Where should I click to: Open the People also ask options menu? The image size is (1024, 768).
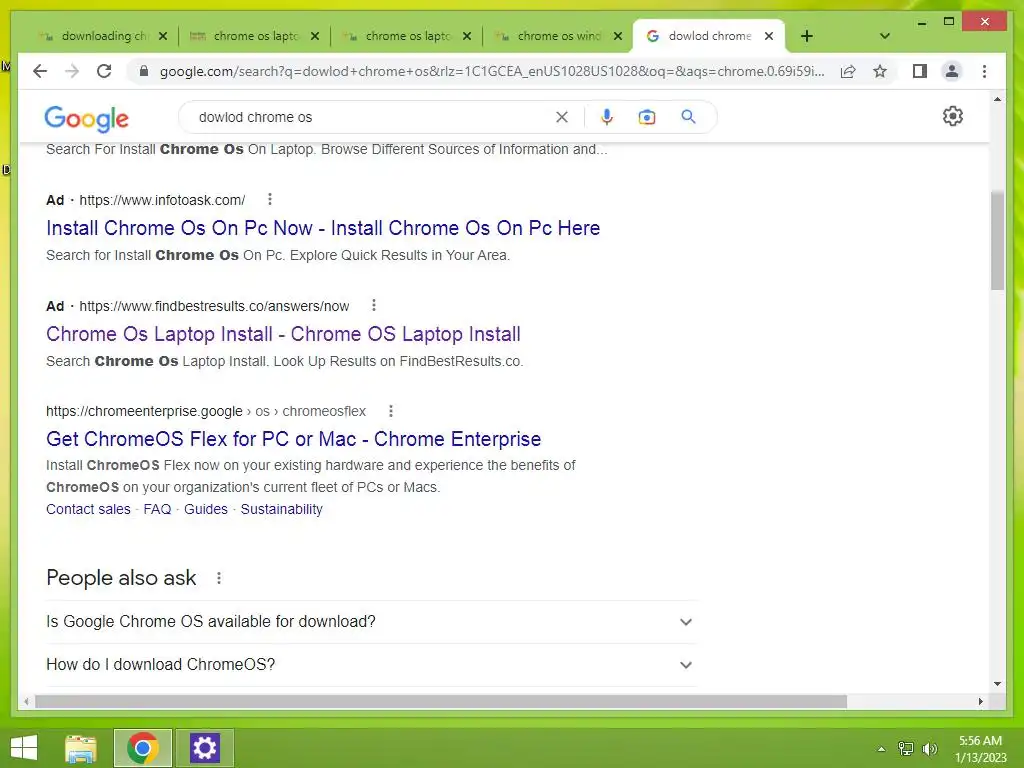219,578
